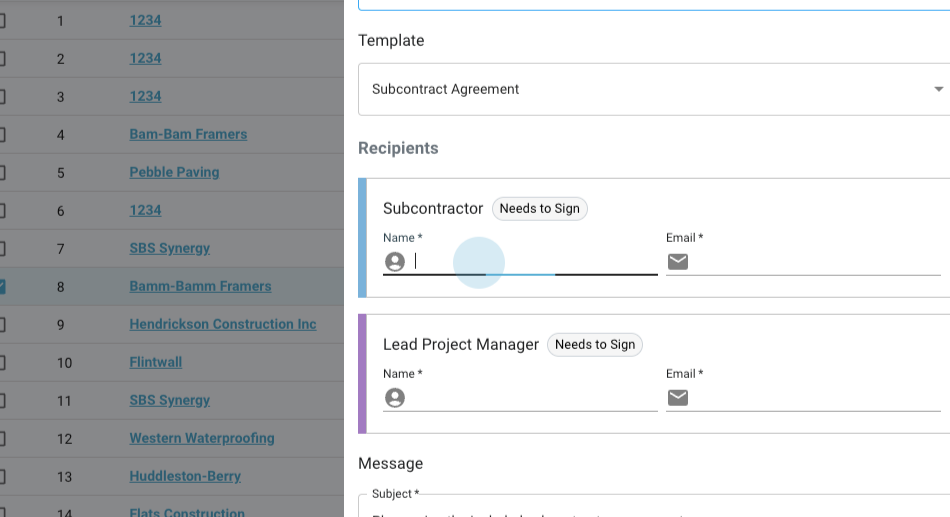Click the Subcontractor email envelope icon
950x517 pixels.
(x=678, y=262)
